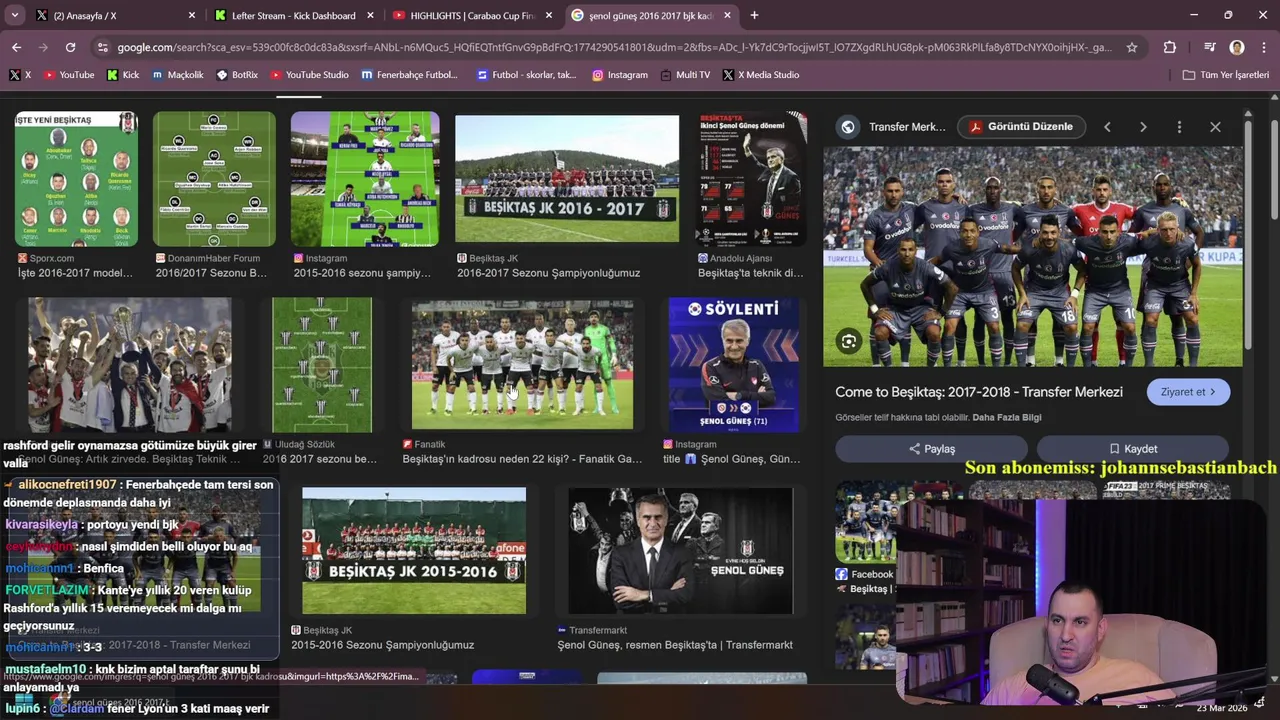Image resolution: width=1280 pixels, height=720 pixels.
Task: Click the Come to Beşiktaş: 2017-2018 title
Action: click(x=979, y=392)
